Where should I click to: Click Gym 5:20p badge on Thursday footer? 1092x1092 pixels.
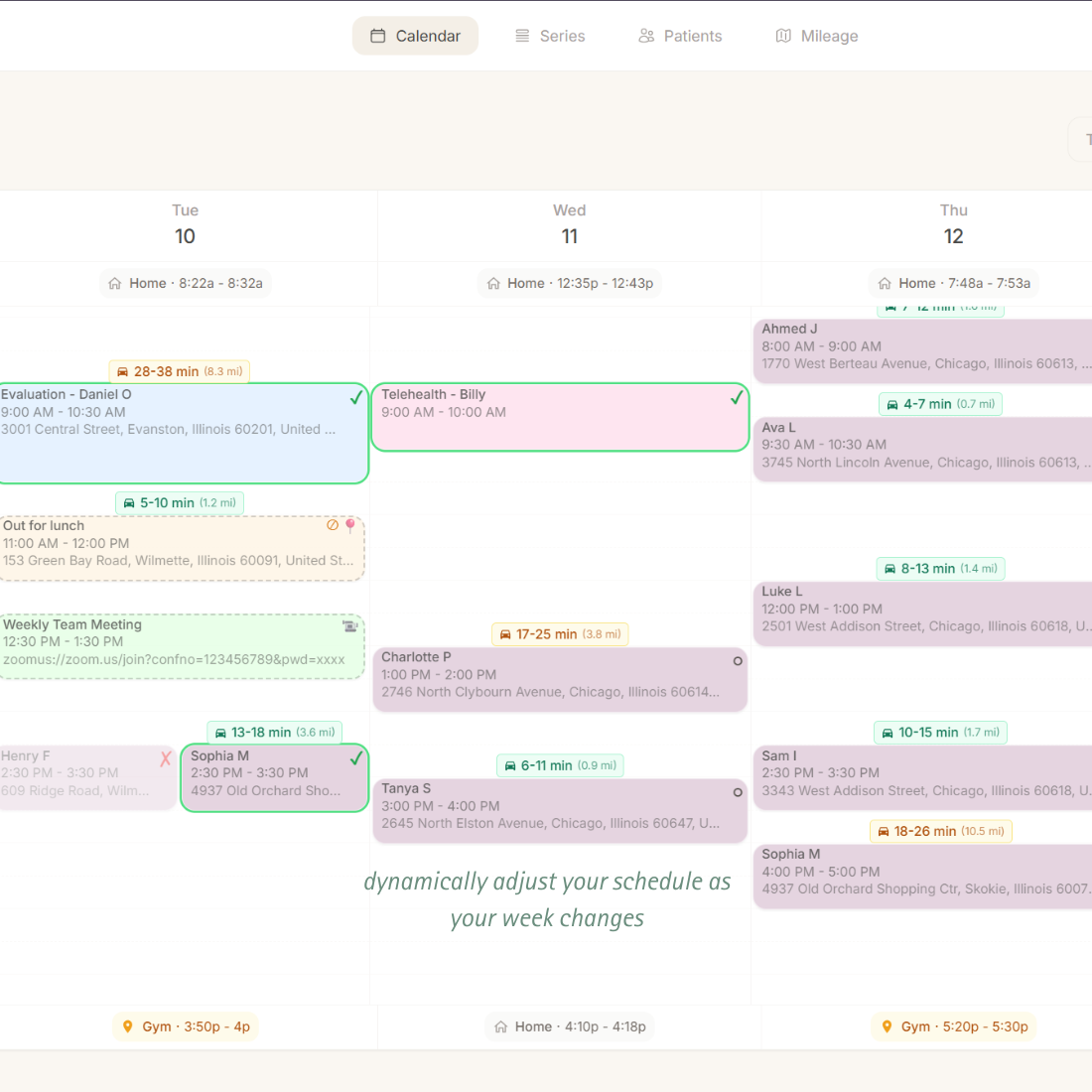pyautogui.click(x=953, y=1026)
